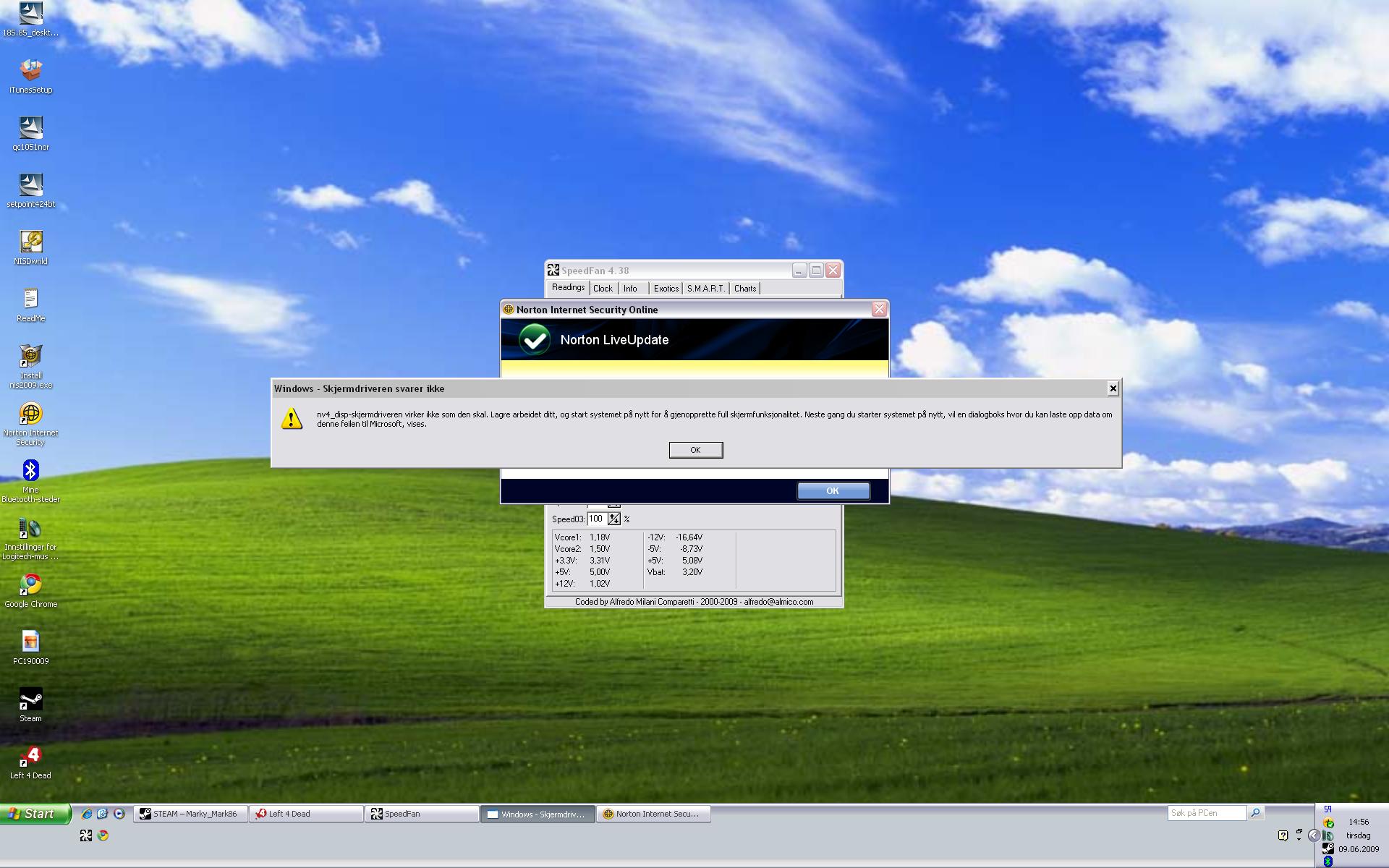
Task: Click the Vcore2 1,50V reading
Action: coord(582,549)
